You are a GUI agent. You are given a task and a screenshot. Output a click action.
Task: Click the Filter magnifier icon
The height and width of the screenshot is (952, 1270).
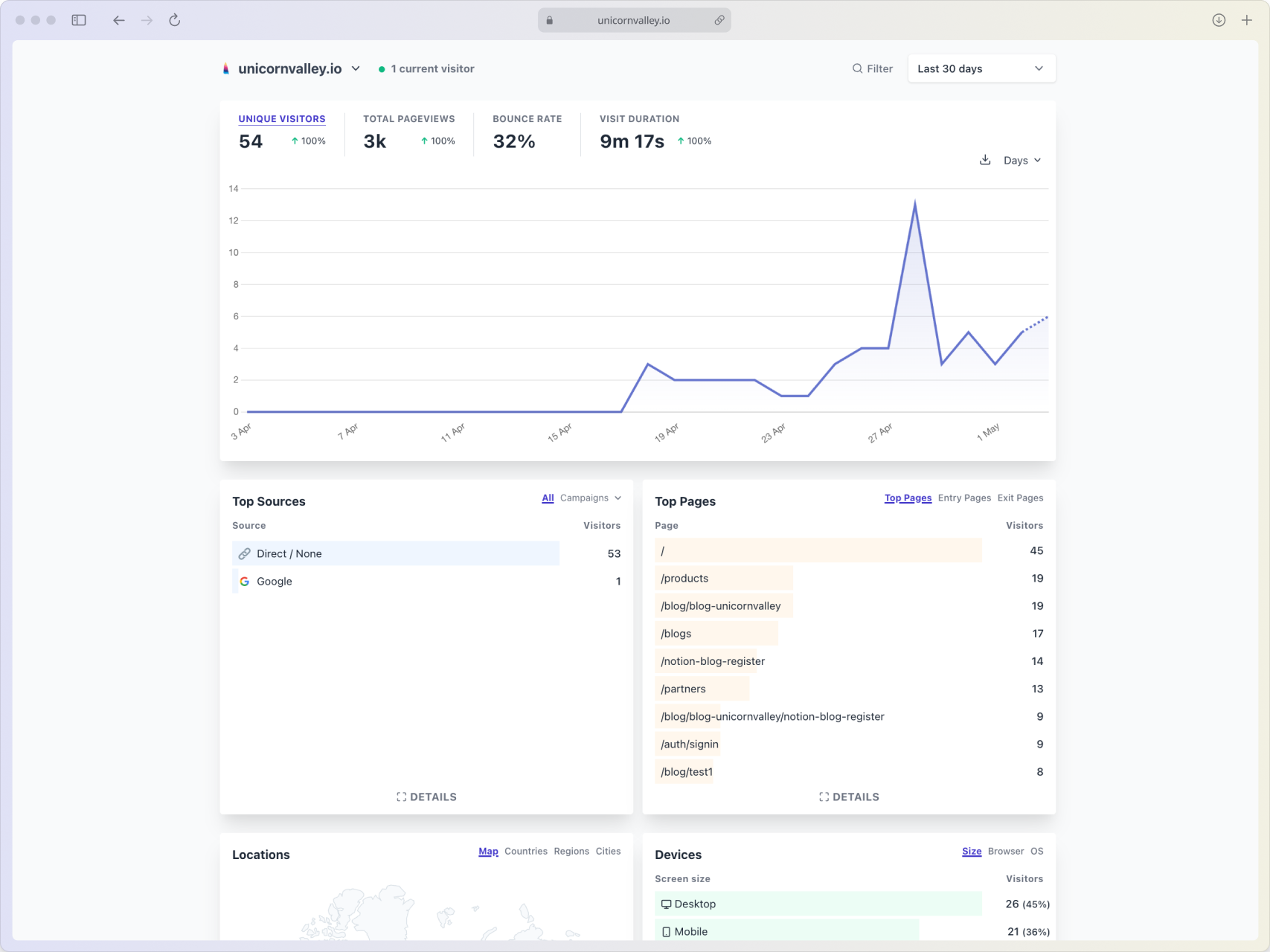(x=857, y=68)
